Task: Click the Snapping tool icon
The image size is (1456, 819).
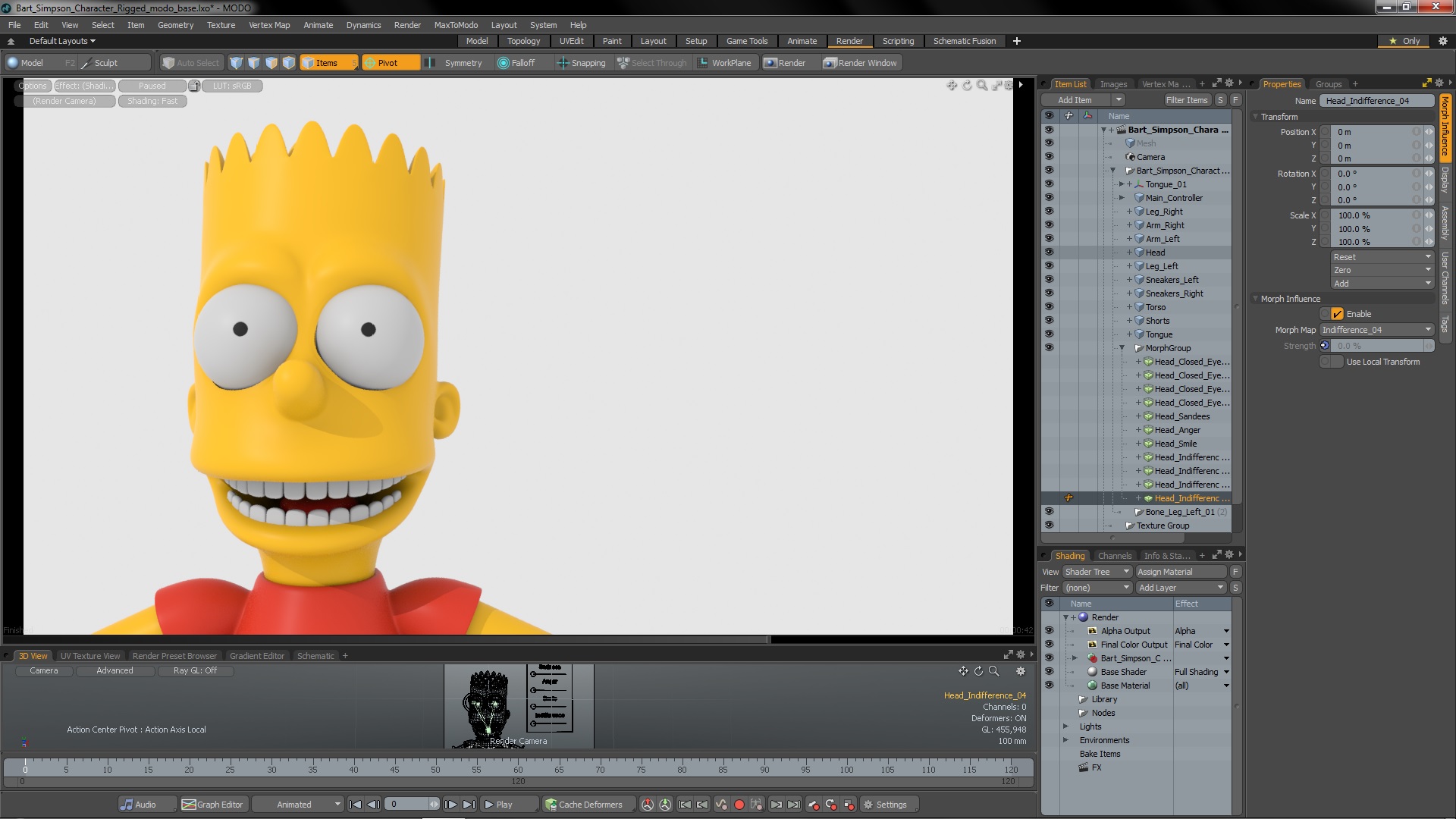Action: [563, 63]
